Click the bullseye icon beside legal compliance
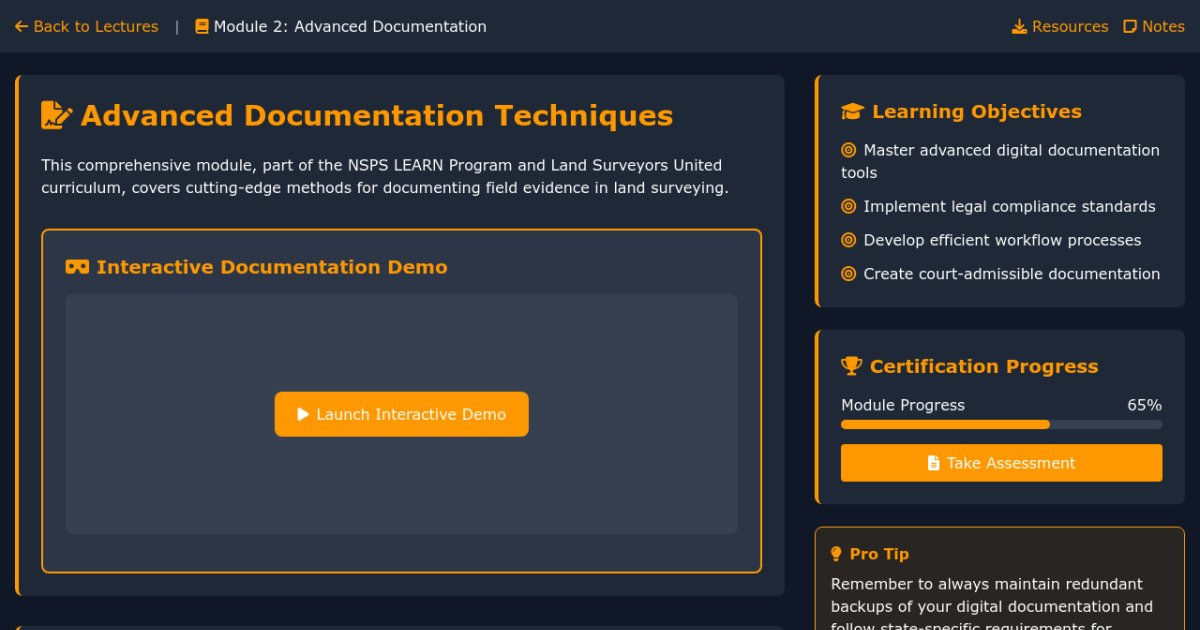The image size is (1200, 630). point(849,207)
